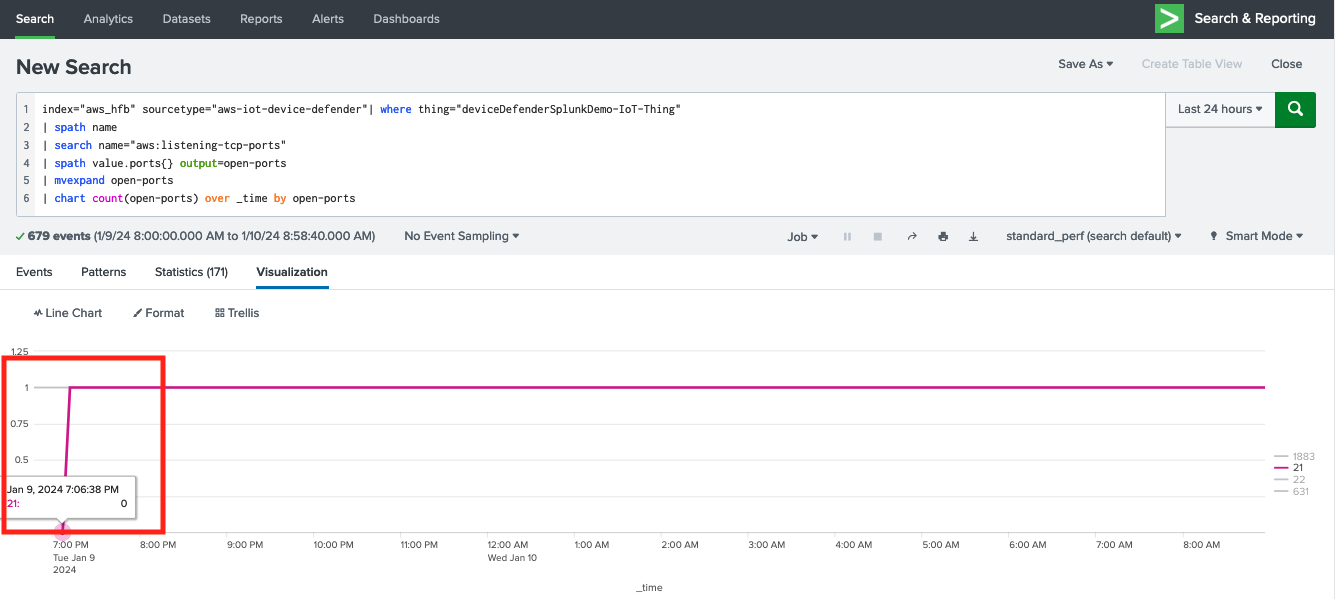Open the Line Chart type picker
The image size is (1335, 599).
coord(66,312)
